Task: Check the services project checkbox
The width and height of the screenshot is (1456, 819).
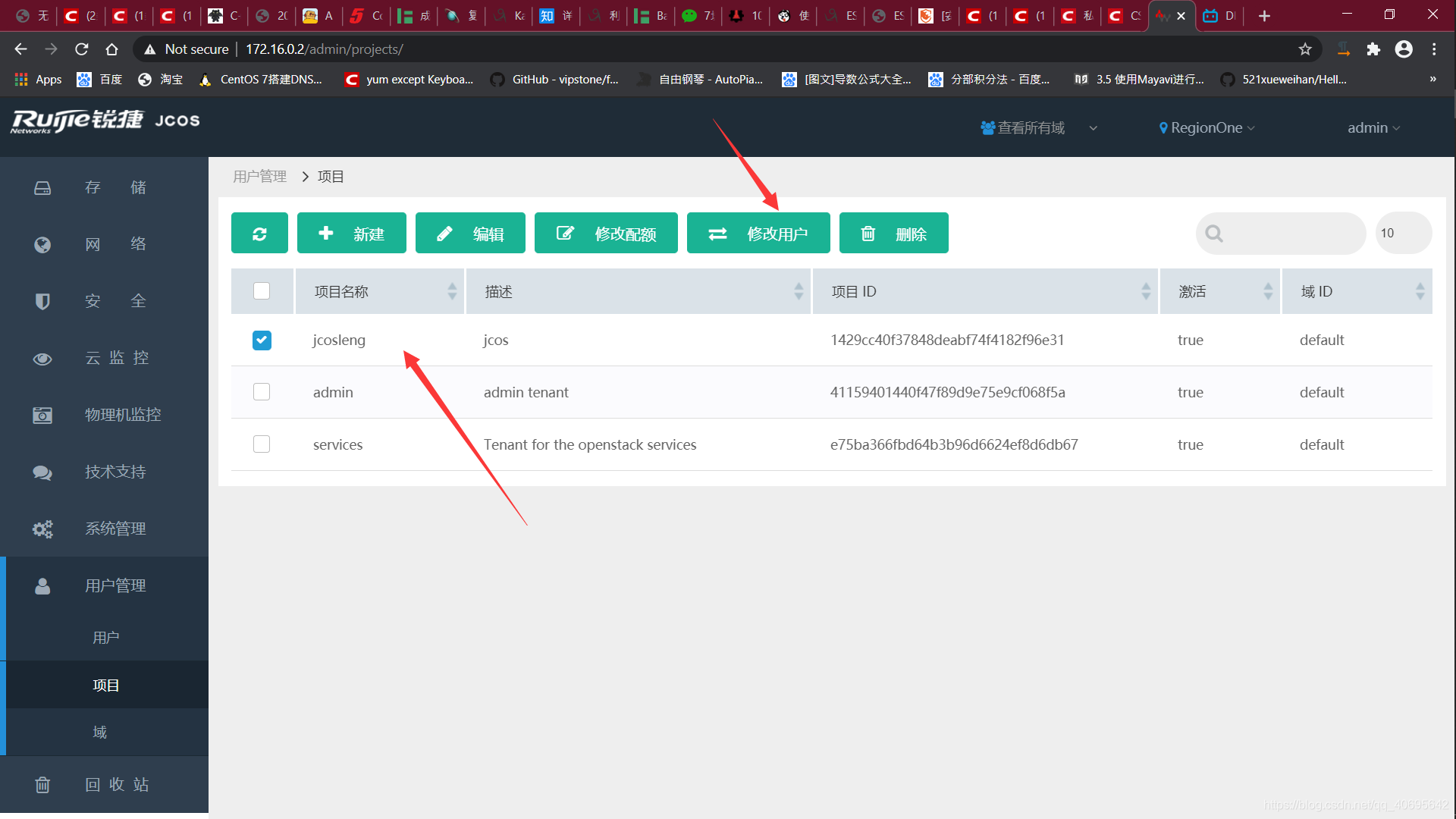Action: pyautogui.click(x=262, y=444)
